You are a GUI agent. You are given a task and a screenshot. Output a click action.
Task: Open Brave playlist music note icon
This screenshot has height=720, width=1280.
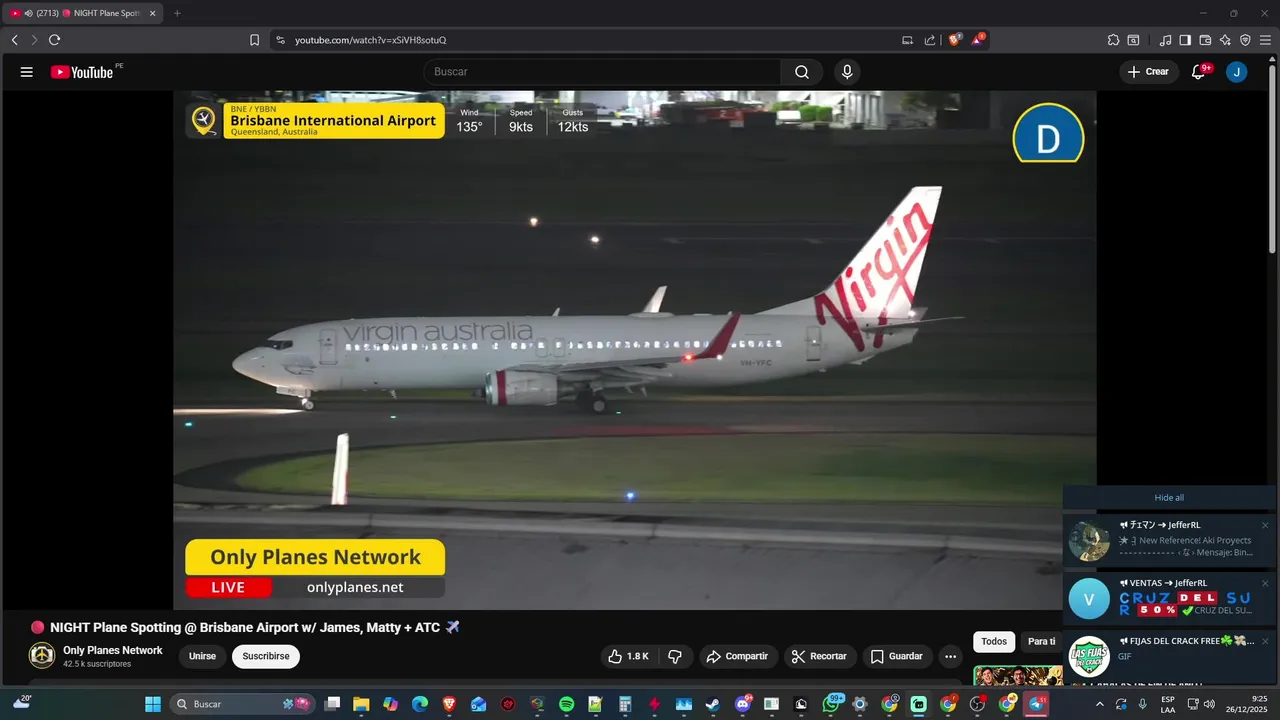pyautogui.click(x=1165, y=40)
